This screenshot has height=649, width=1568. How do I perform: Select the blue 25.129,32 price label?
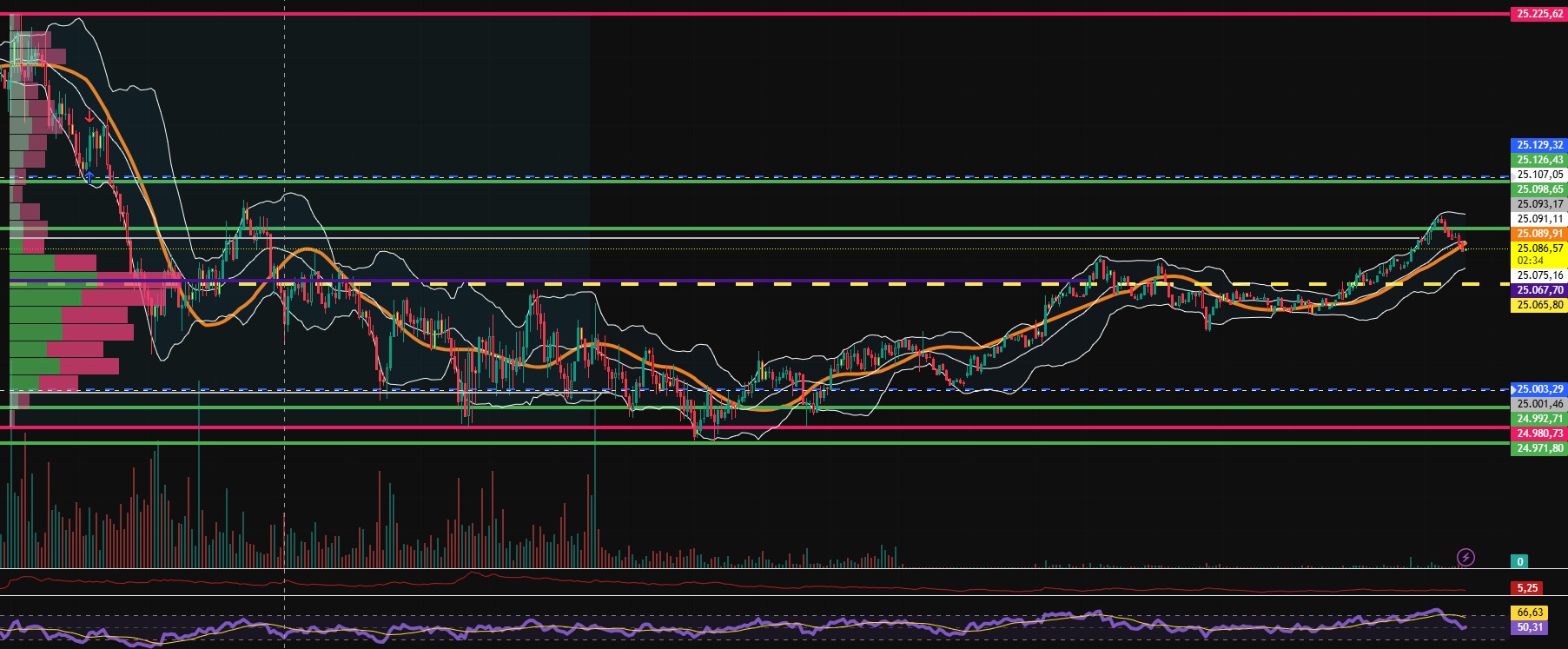point(1538,145)
